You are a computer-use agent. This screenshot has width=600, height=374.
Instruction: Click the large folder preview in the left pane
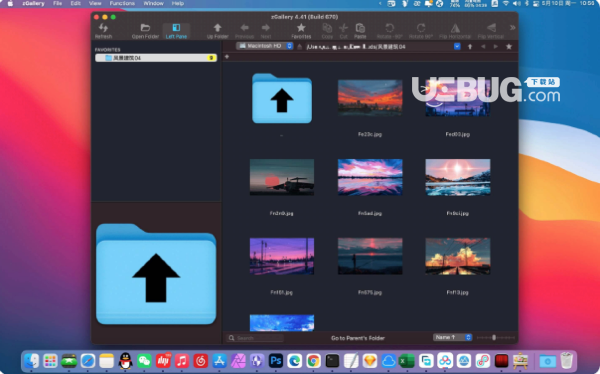tap(156, 274)
